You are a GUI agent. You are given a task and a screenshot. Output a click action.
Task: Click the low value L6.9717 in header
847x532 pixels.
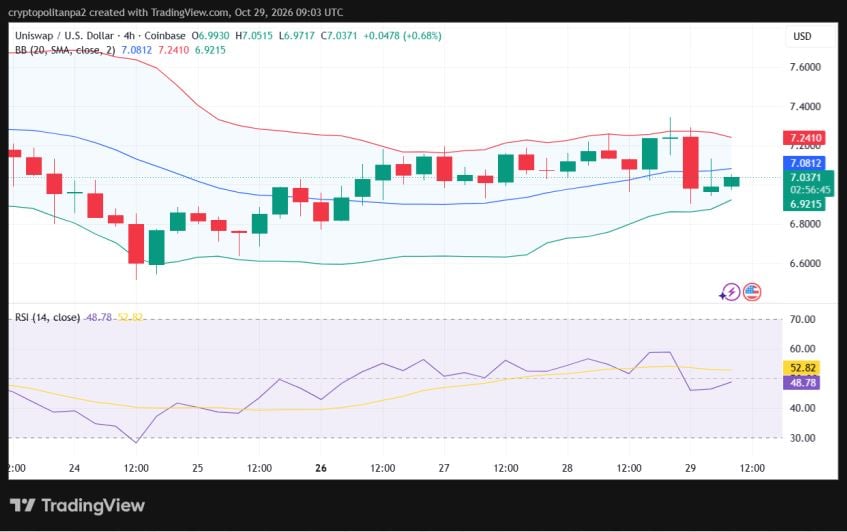(297, 36)
